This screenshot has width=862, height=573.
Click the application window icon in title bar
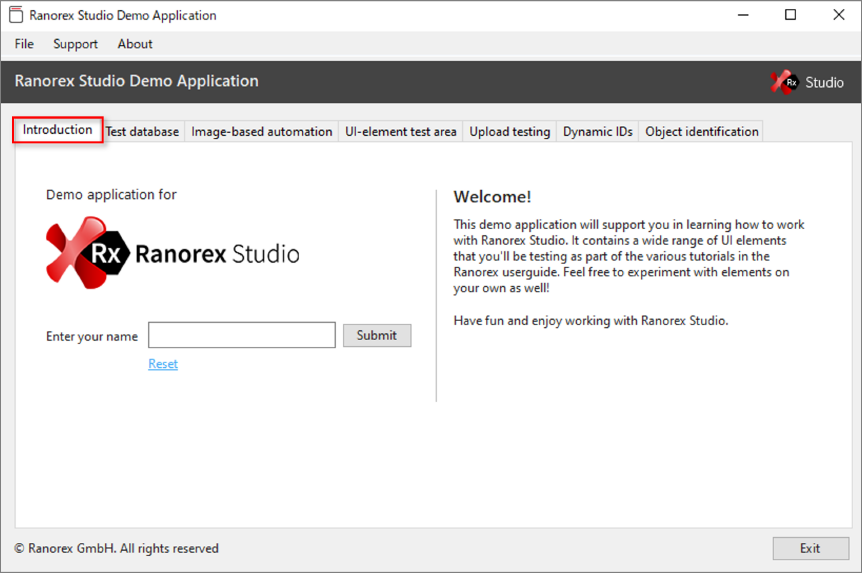coord(16,15)
